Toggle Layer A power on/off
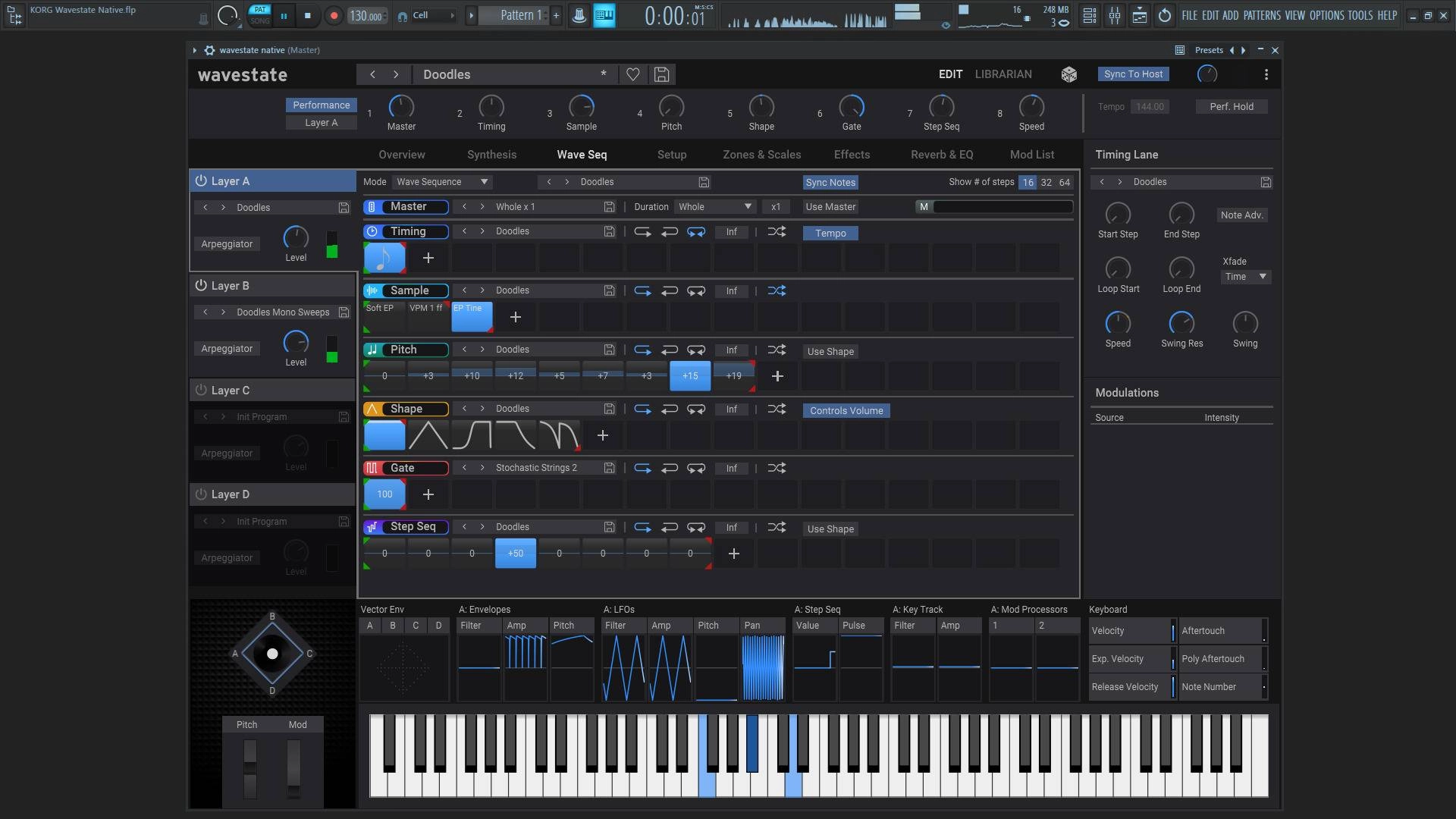Viewport: 1456px width, 819px height. click(201, 180)
